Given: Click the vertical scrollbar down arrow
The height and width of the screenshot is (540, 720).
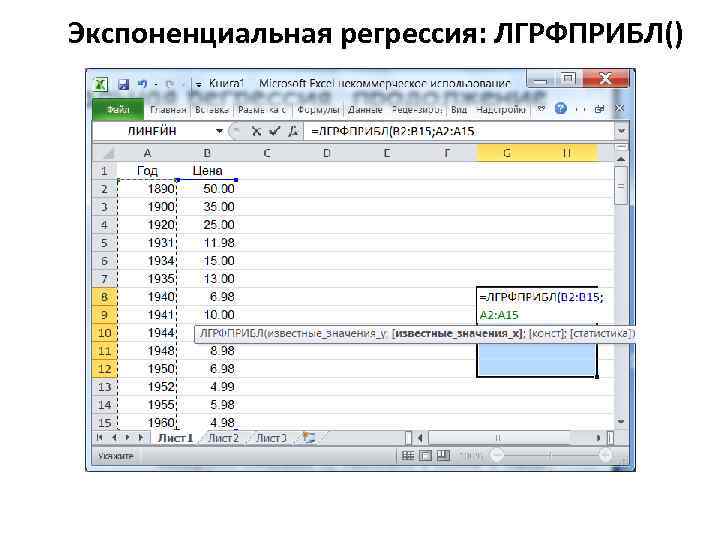Looking at the screenshot, I should (621, 421).
